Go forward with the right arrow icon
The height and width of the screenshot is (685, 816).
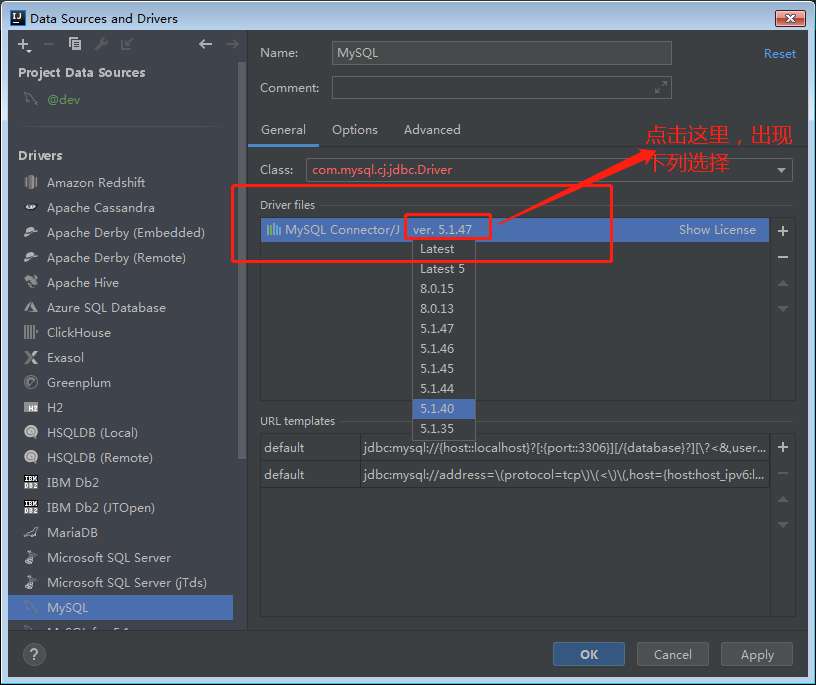coord(232,44)
